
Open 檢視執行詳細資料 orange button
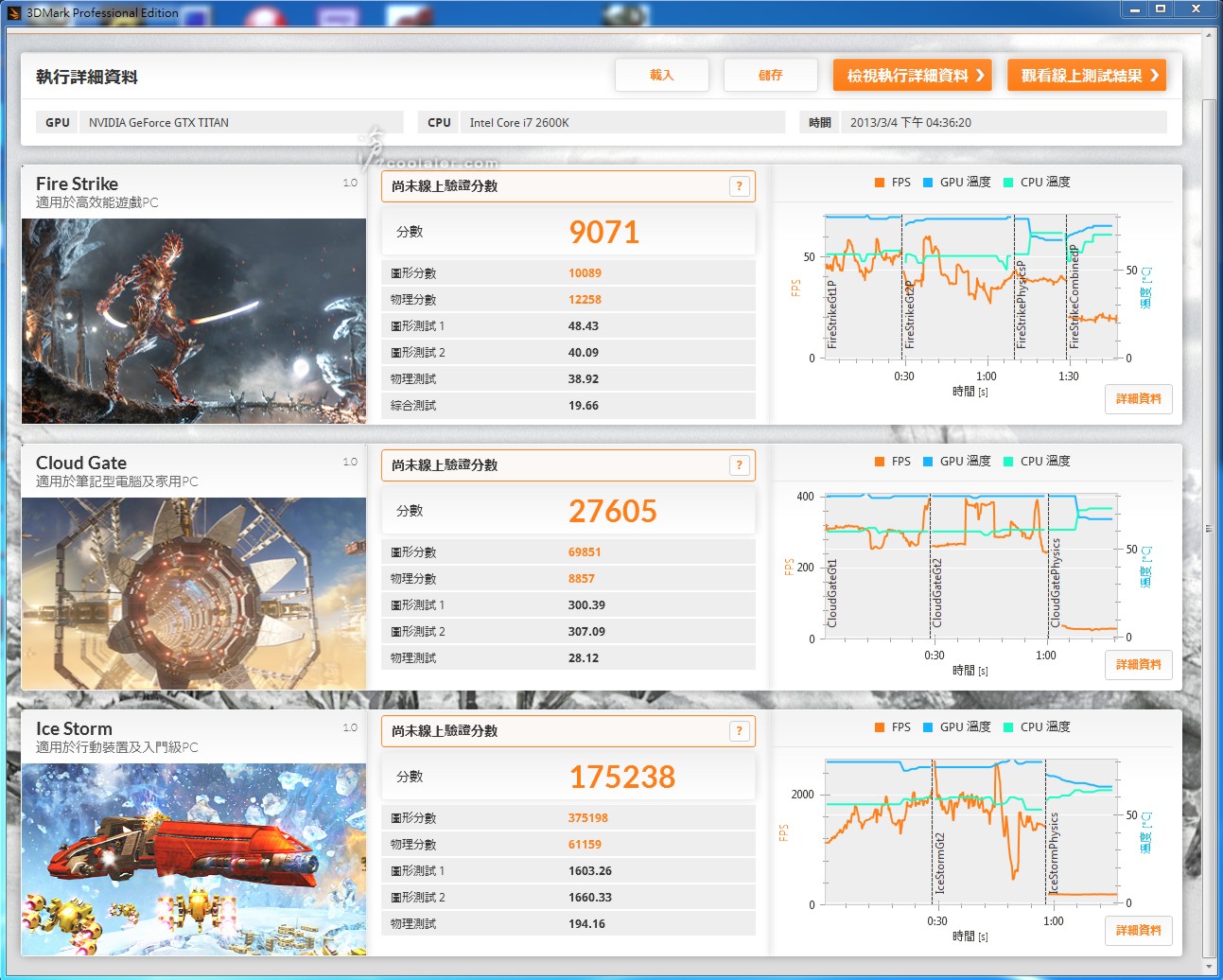[x=912, y=76]
